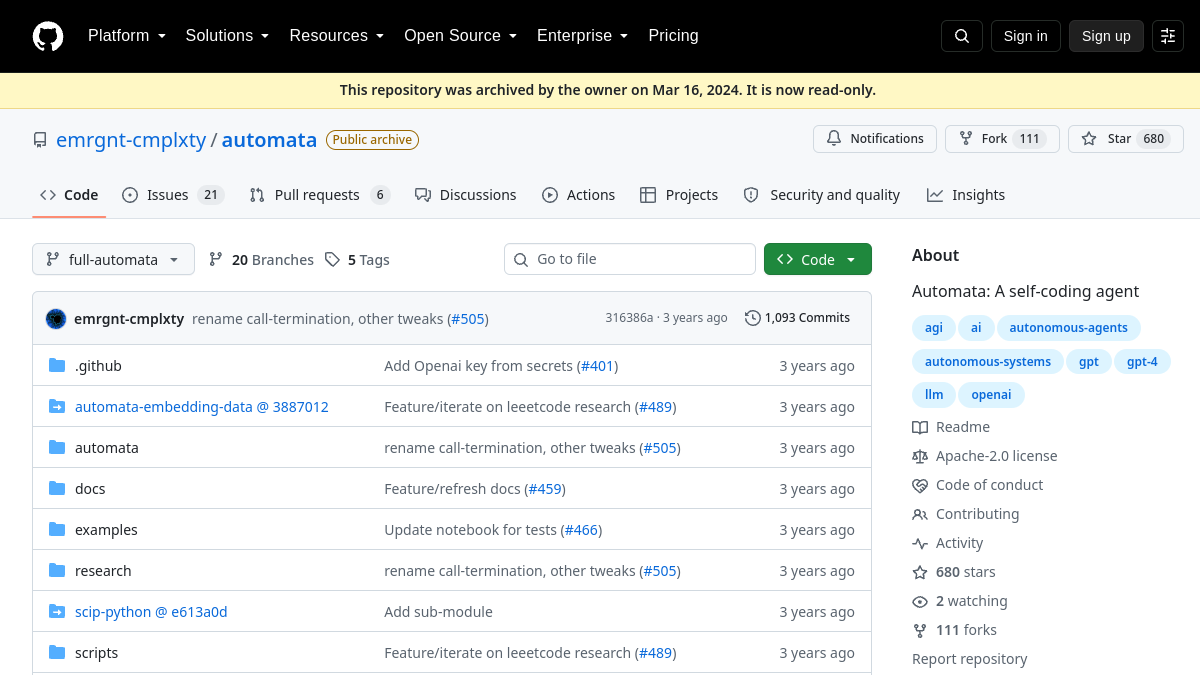
Task: Expand the Resources menu
Action: (337, 36)
